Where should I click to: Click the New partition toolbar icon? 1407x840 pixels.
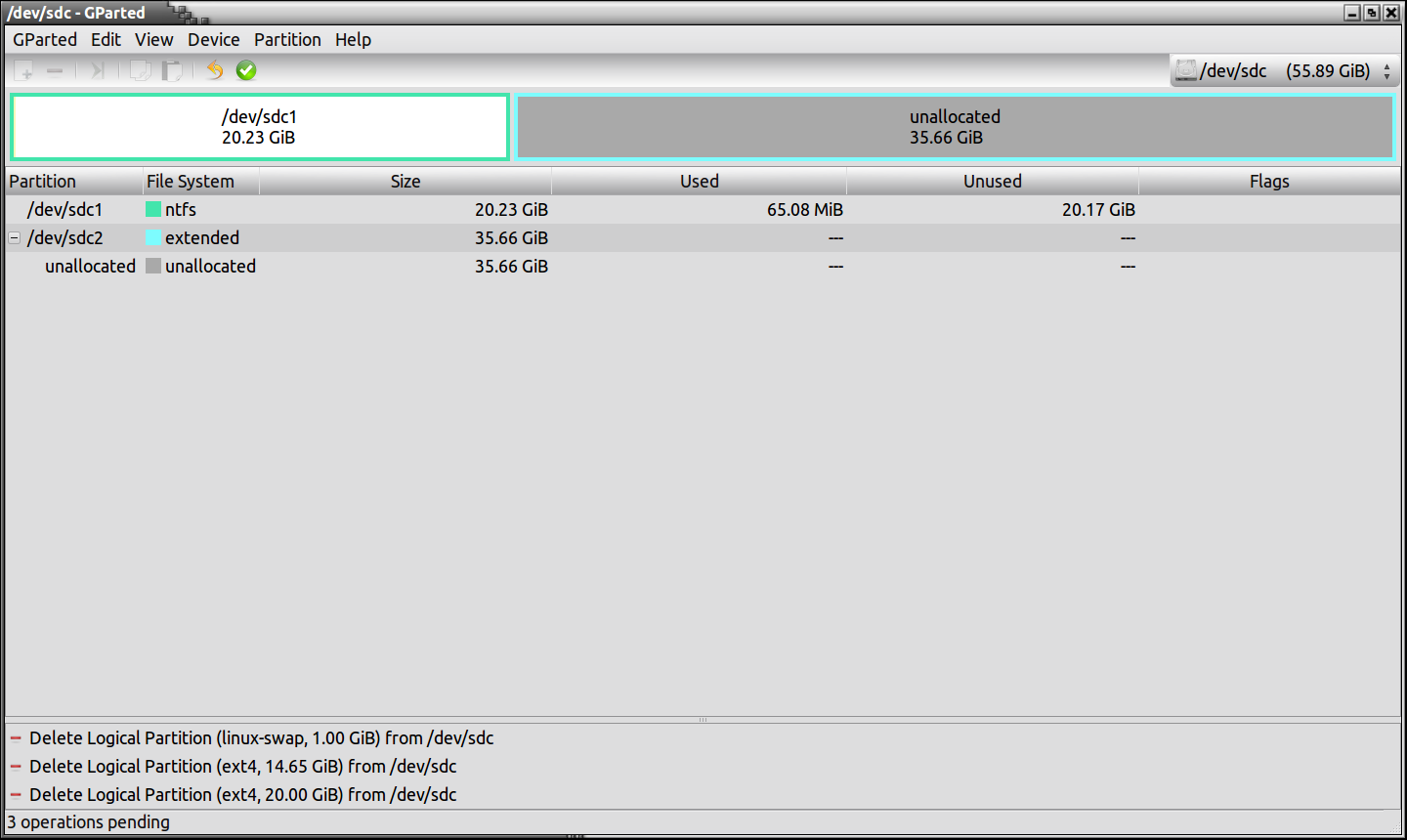[x=24, y=70]
